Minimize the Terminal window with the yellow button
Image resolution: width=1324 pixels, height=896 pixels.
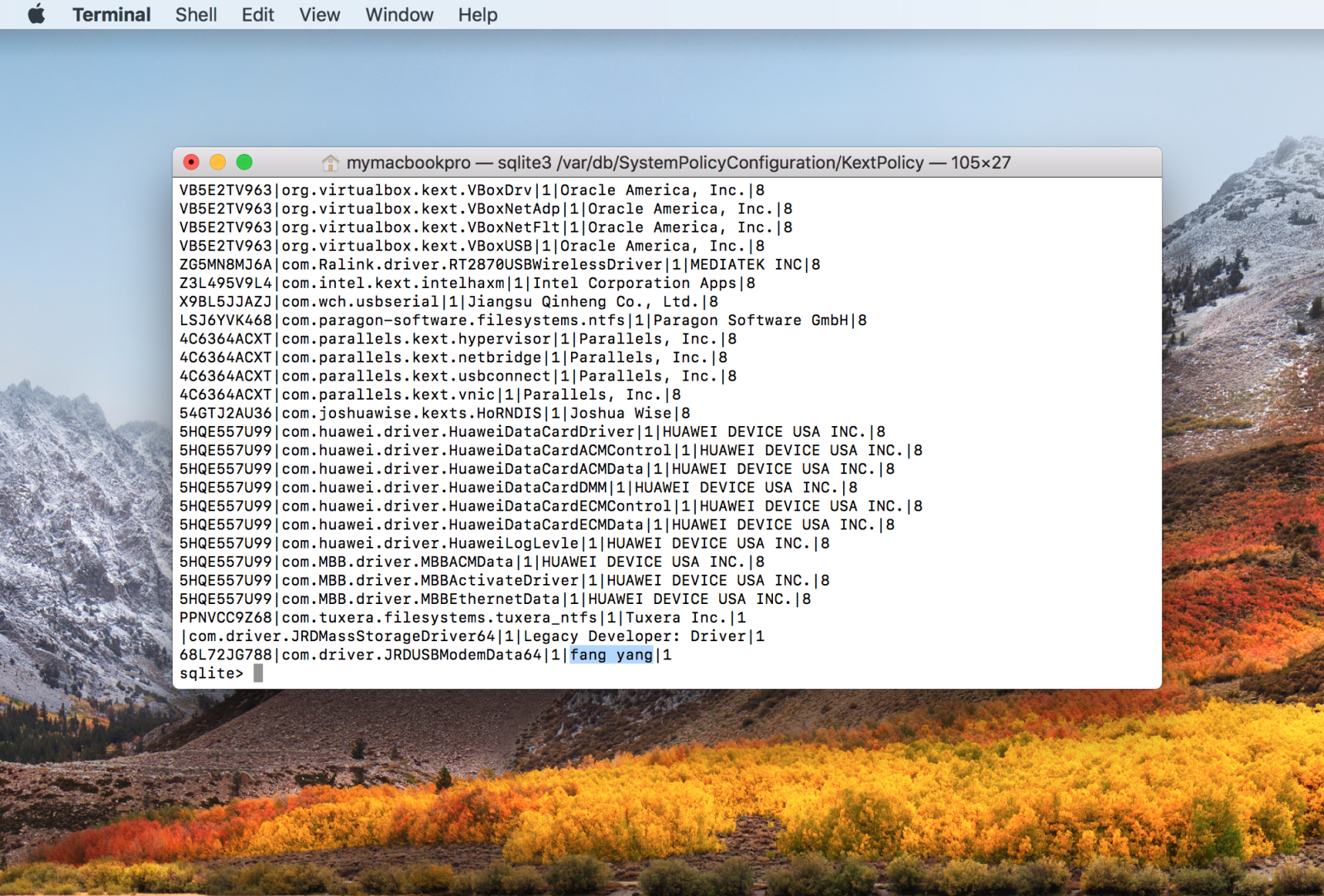tap(218, 162)
